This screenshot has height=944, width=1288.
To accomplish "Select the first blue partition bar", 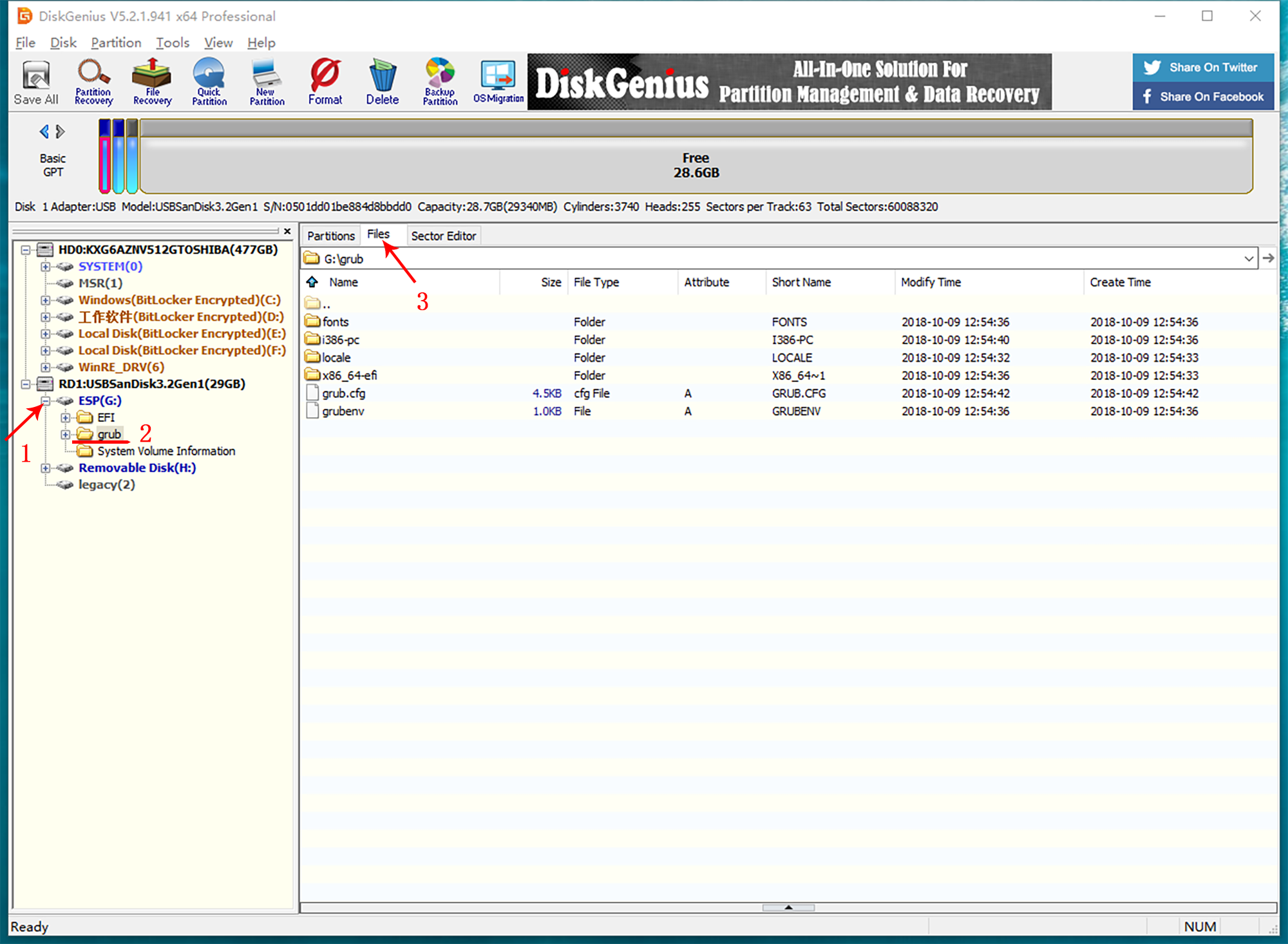I will [104, 156].
